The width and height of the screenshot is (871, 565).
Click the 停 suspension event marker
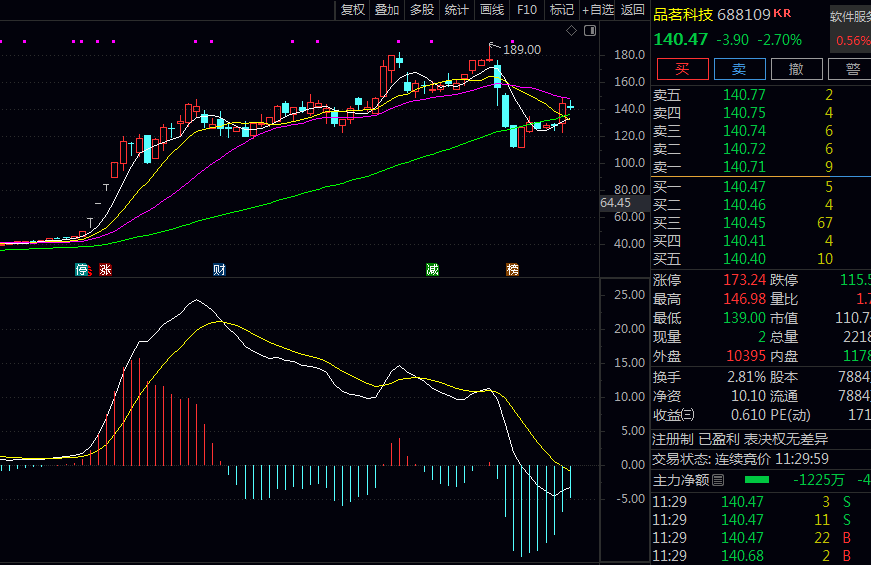tap(82, 270)
